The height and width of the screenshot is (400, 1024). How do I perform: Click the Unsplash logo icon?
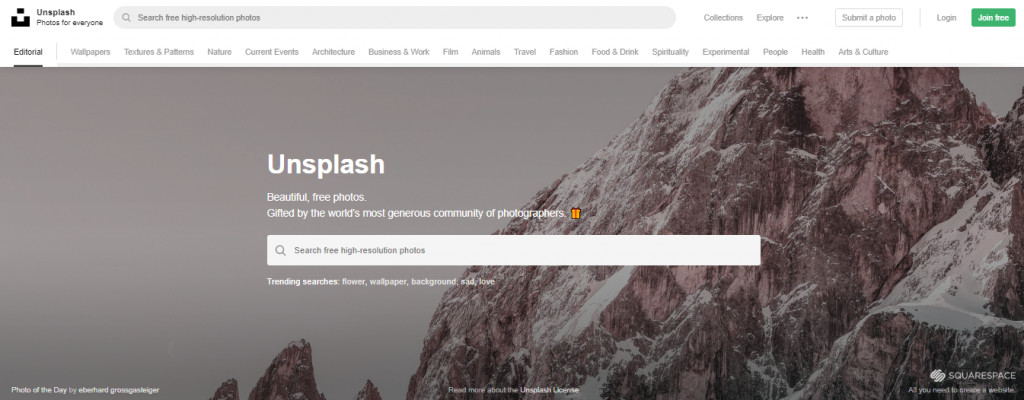[x=20, y=18]
